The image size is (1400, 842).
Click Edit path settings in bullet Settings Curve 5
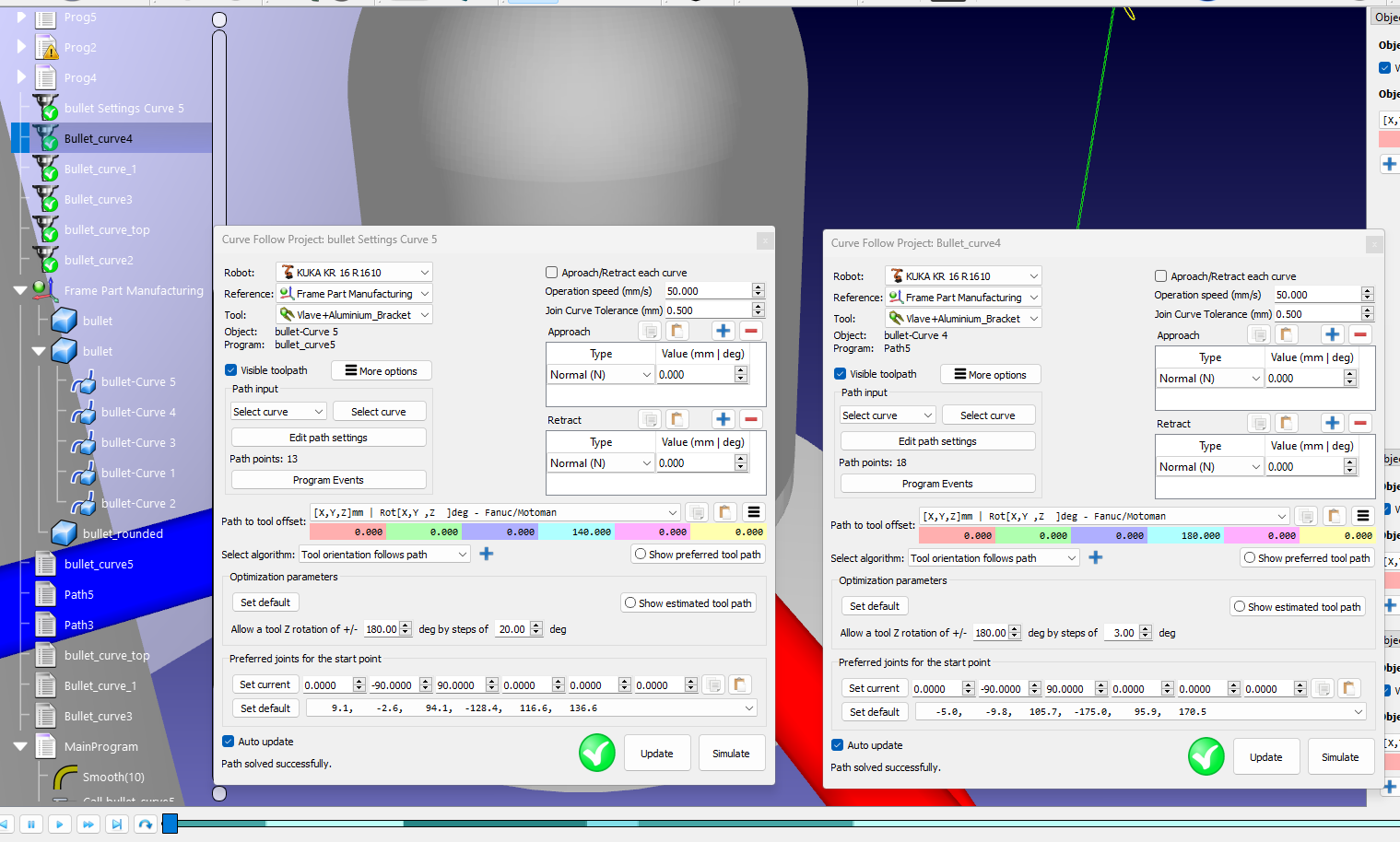click(328, 438)
